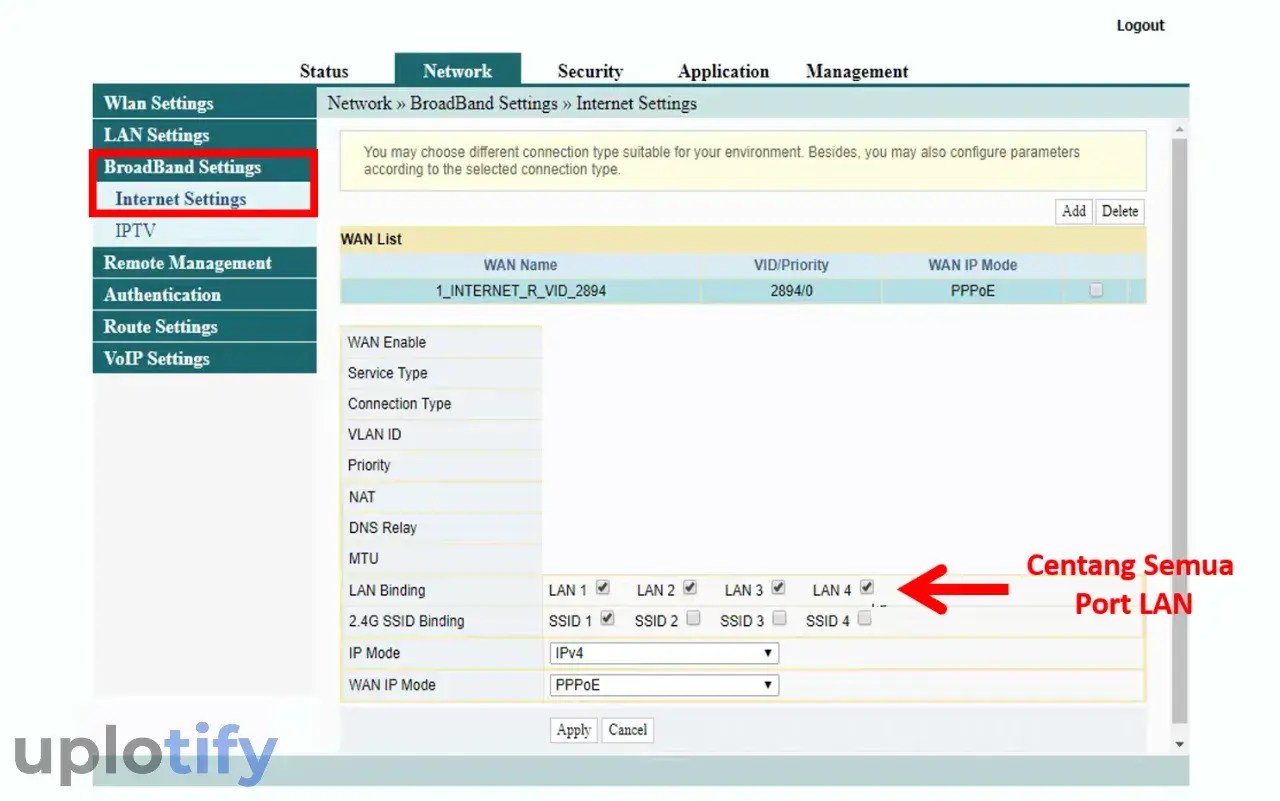Click the Delete button above the WAN List
This screenshot has height=801, width=1280.
click(x=1119, y=211)
